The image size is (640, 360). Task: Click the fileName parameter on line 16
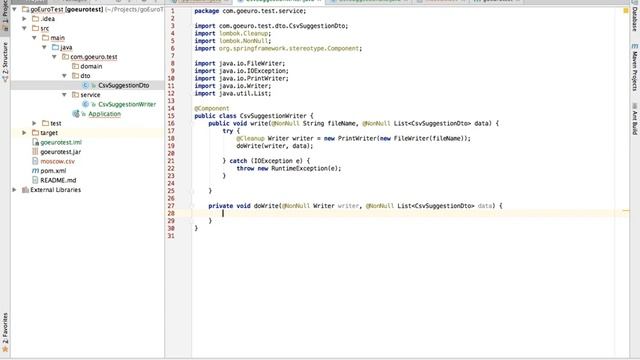pyautogui.click(x=342, y=123)
